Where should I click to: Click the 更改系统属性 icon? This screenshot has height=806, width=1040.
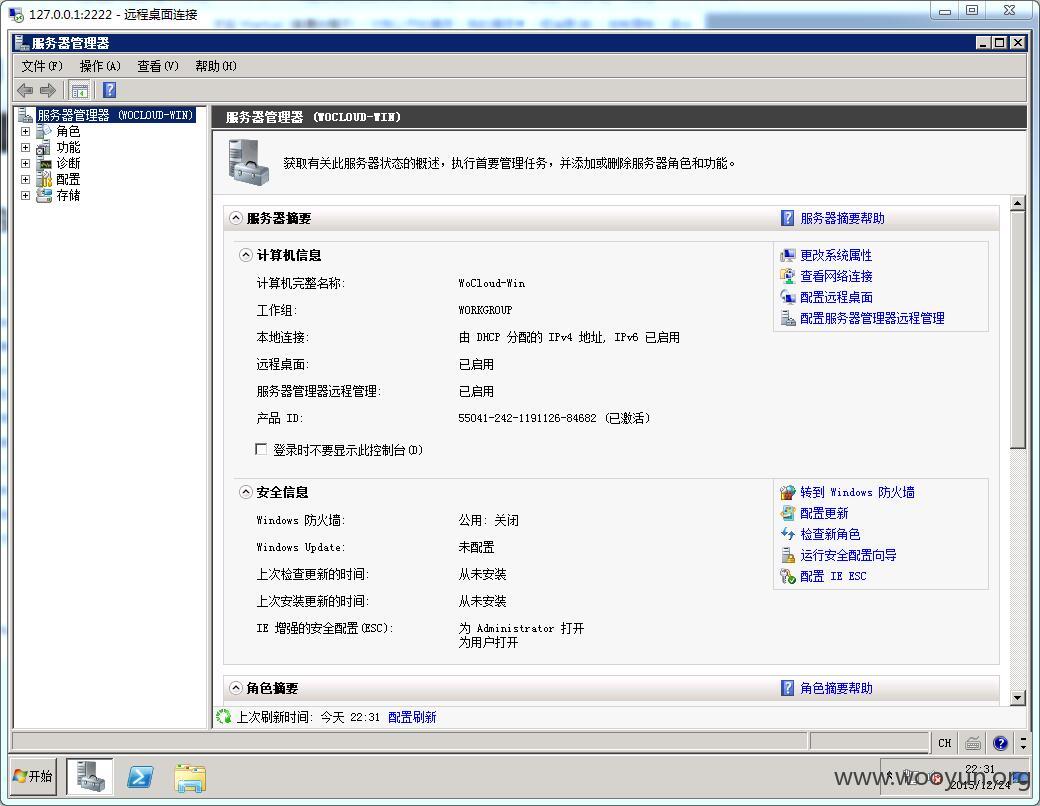pos(787,255)
